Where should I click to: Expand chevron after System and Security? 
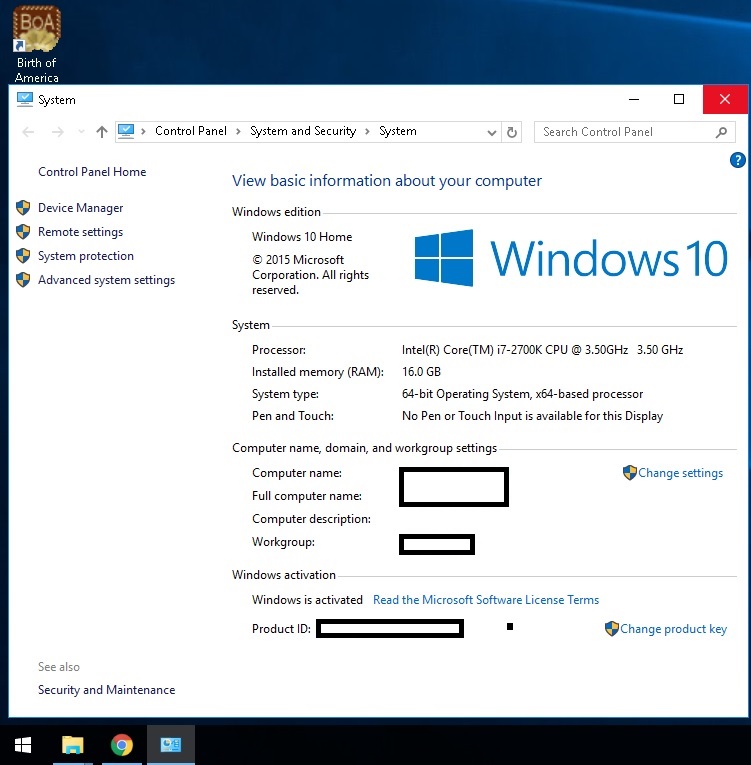pos(367,131)
